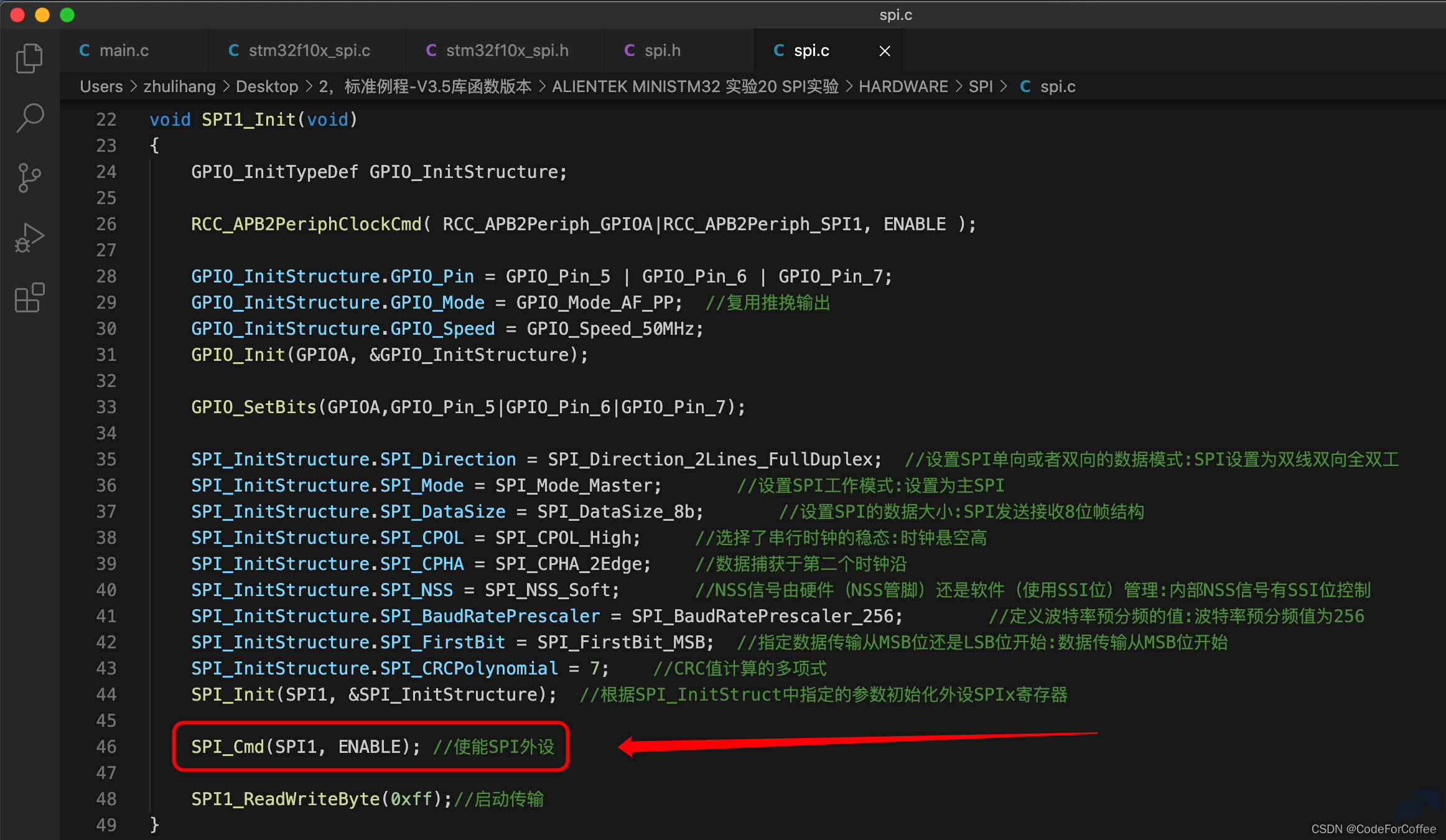The image size is (1446, 840).
Task: Switch to the stm32f10x_spi.c tab
Action: [x=309, y=50]
